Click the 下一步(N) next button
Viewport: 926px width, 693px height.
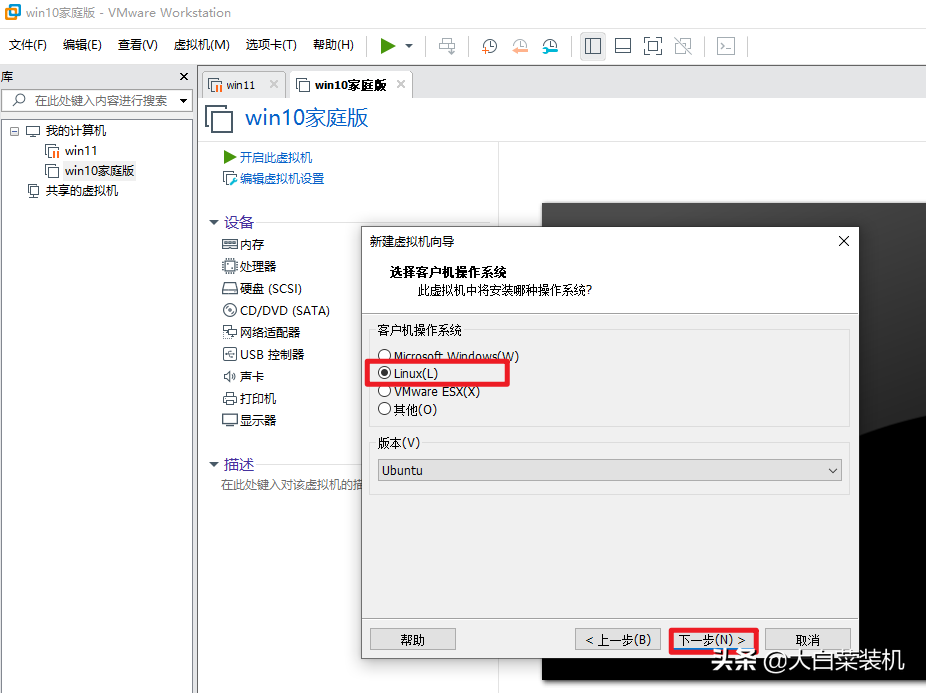(713, 640)
